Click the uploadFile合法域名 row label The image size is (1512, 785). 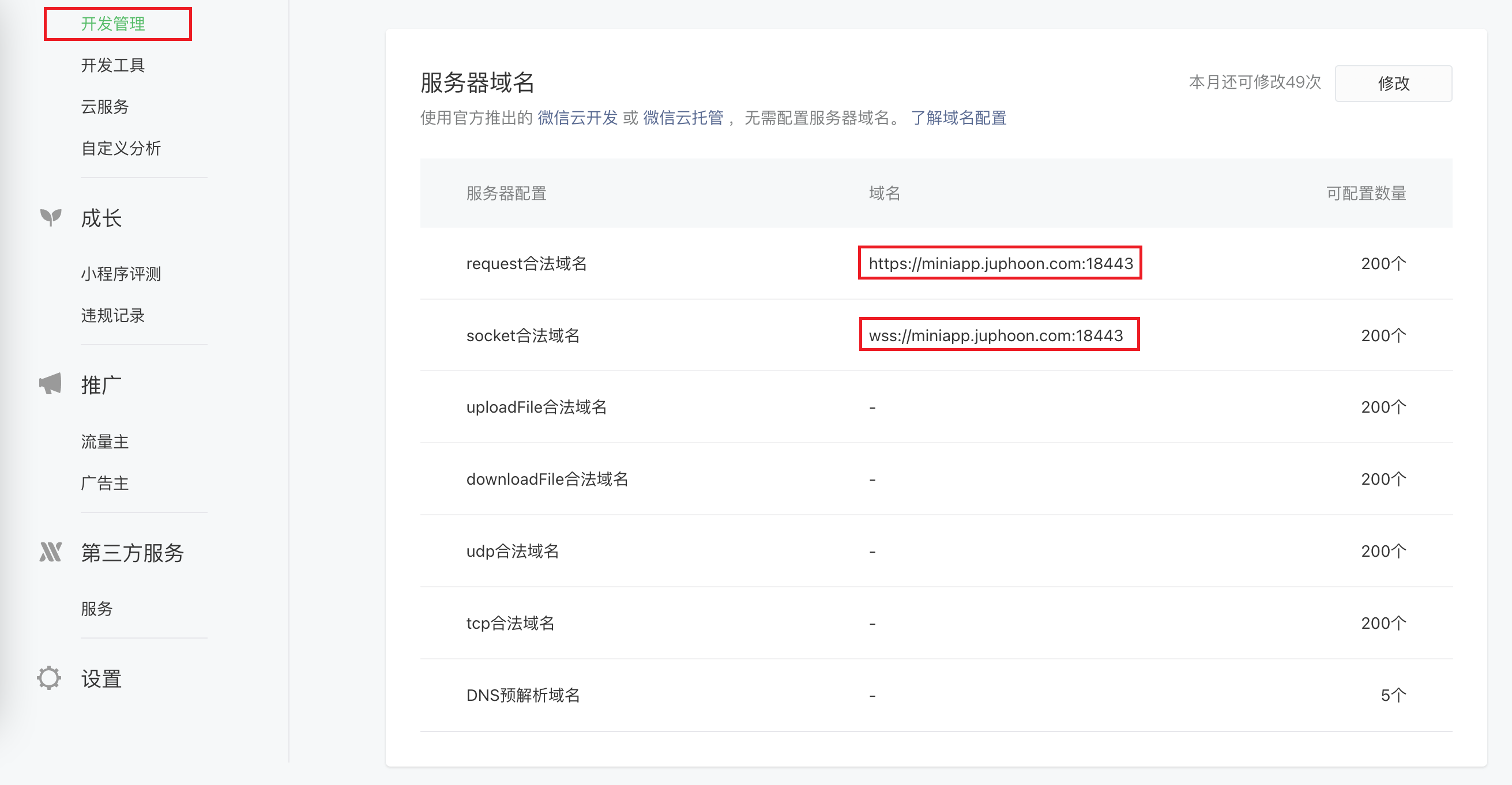[x=536, y=407]
